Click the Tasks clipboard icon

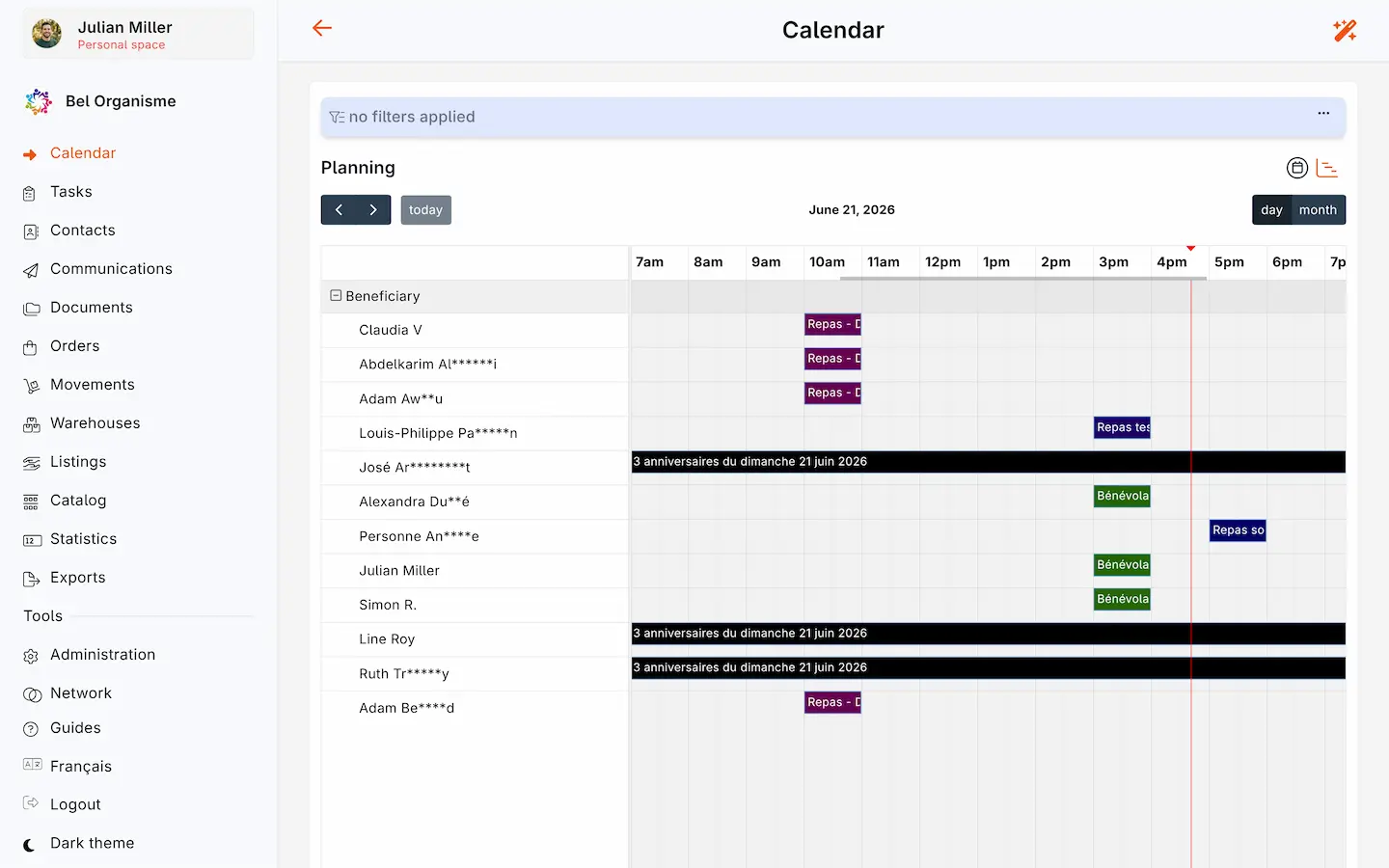coord(30,193)
